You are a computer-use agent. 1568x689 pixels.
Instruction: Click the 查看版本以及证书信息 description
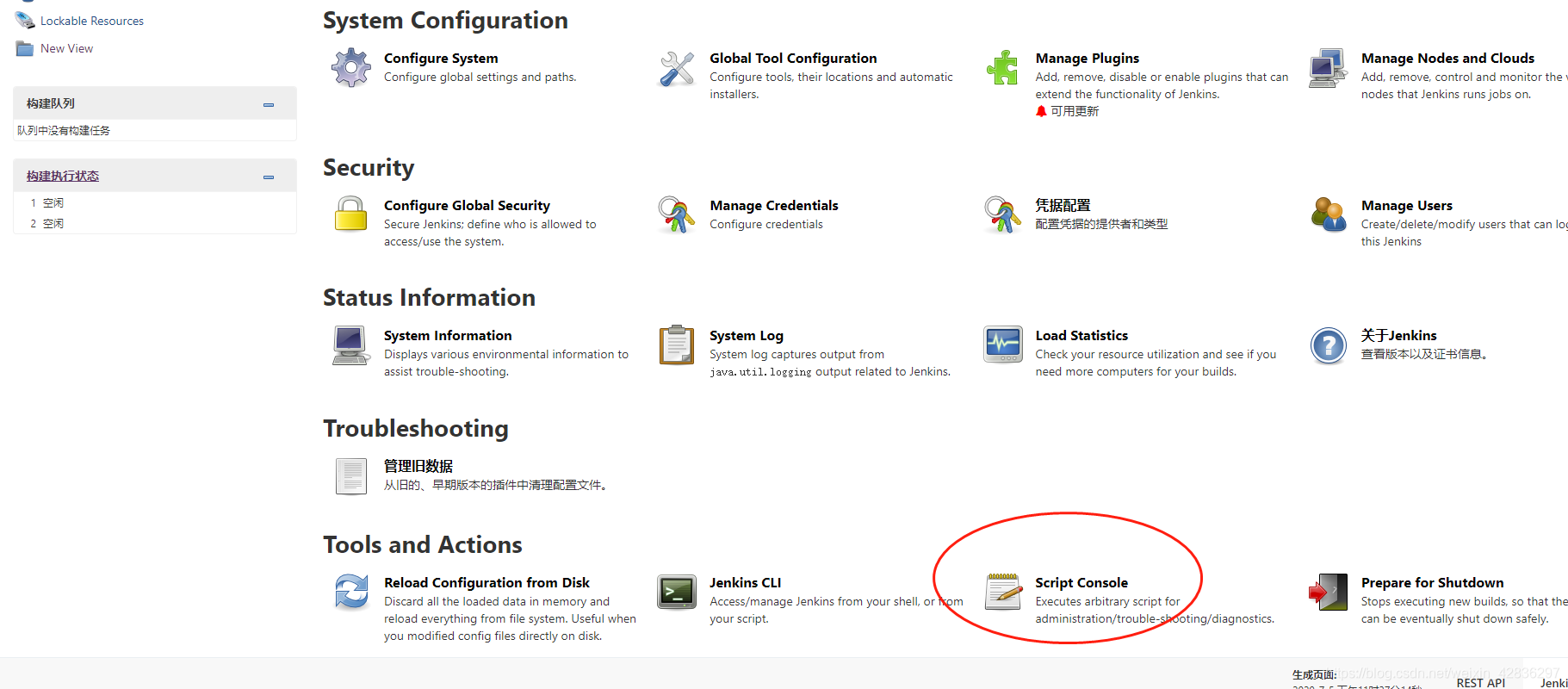point(1424,354)
